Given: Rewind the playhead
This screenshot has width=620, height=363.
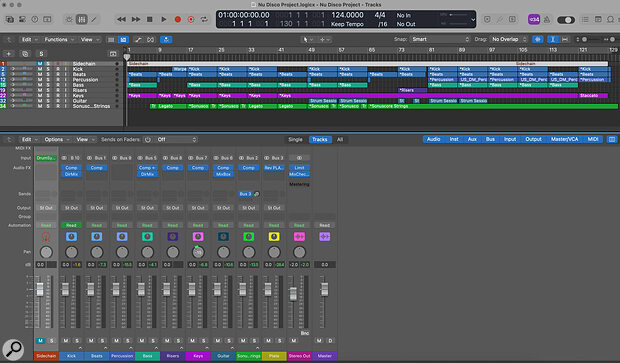Looking at the screenshot, I should click(121, 19).
